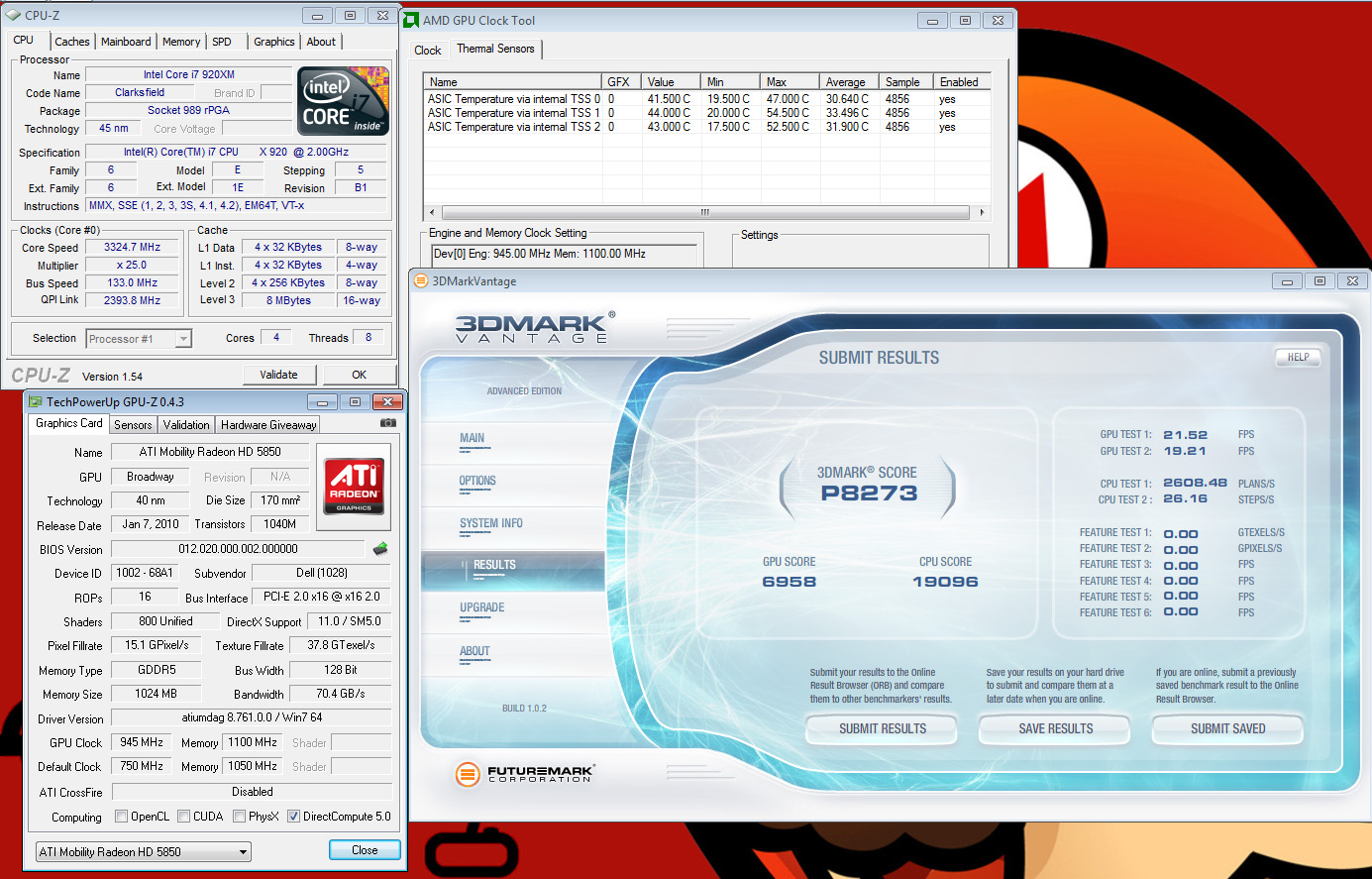Open OPTIONS in the 3DMark Vantage sidebar
This screenshot has height=879, width=1372.
point(477,481)
